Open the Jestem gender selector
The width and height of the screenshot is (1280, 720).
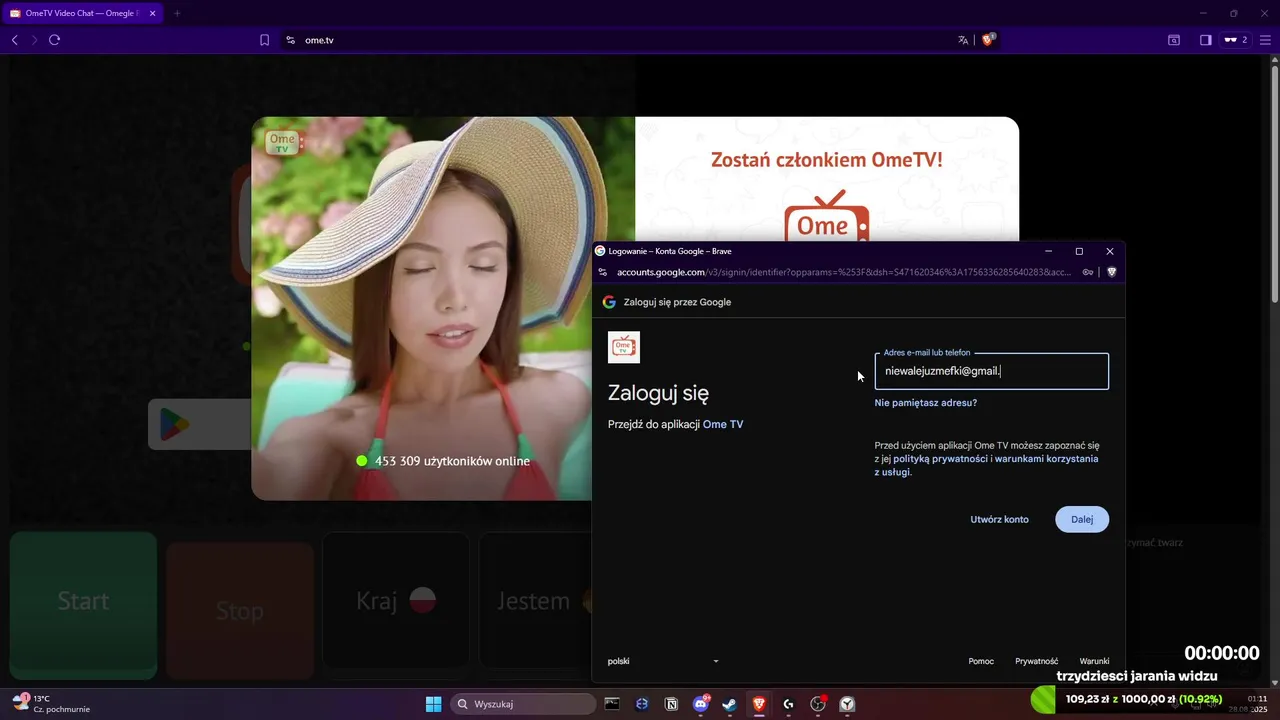point(536,601)
